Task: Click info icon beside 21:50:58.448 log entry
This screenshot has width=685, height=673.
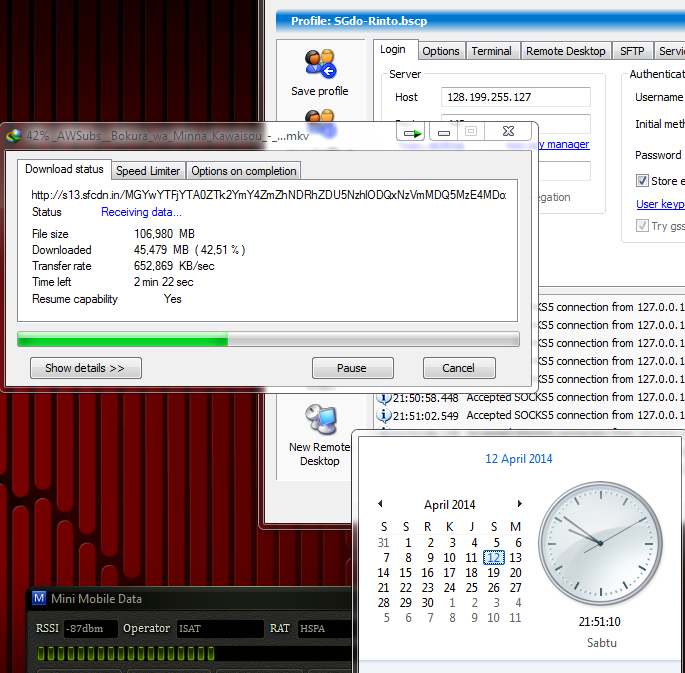Action: [384, 397]
